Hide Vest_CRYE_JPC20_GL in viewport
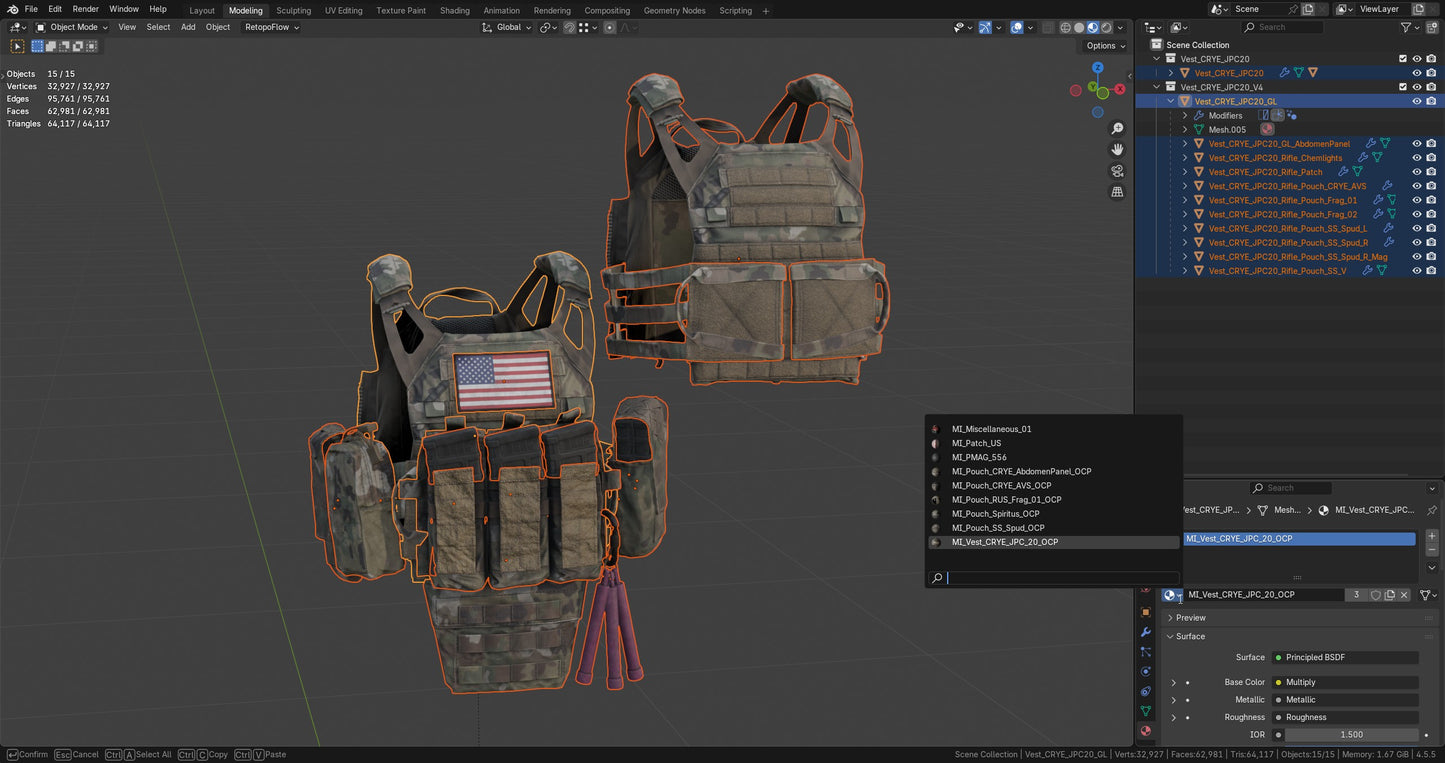 pos(1417,101)
